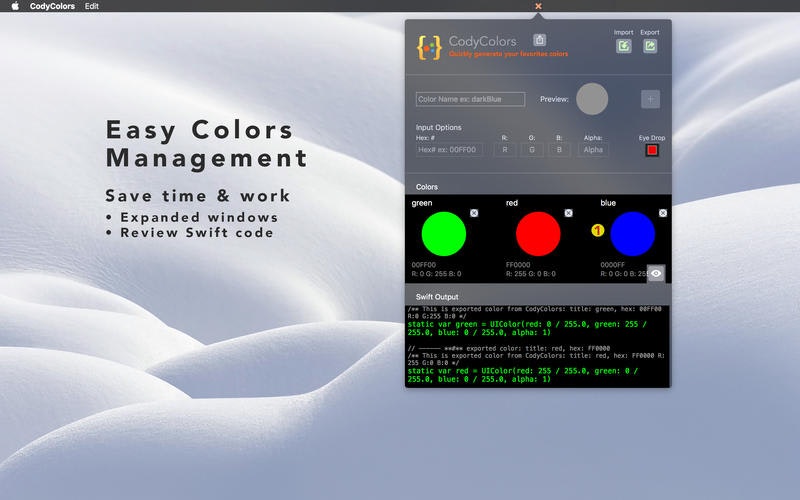800x500 pixels.
Task: Click the 'R: 255 G: 0 B: 0' text
Action: pyautogui.click(x=531, y=273)
